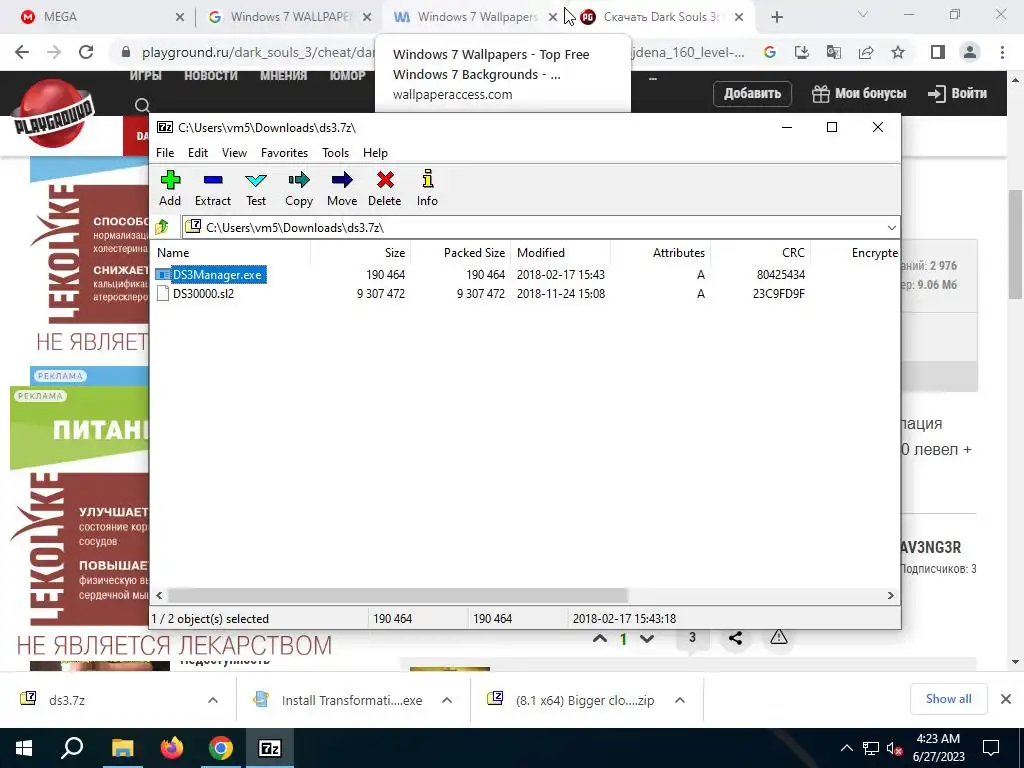
Task: Open the View menu in 7-Zip
Action: click(234, 153)
